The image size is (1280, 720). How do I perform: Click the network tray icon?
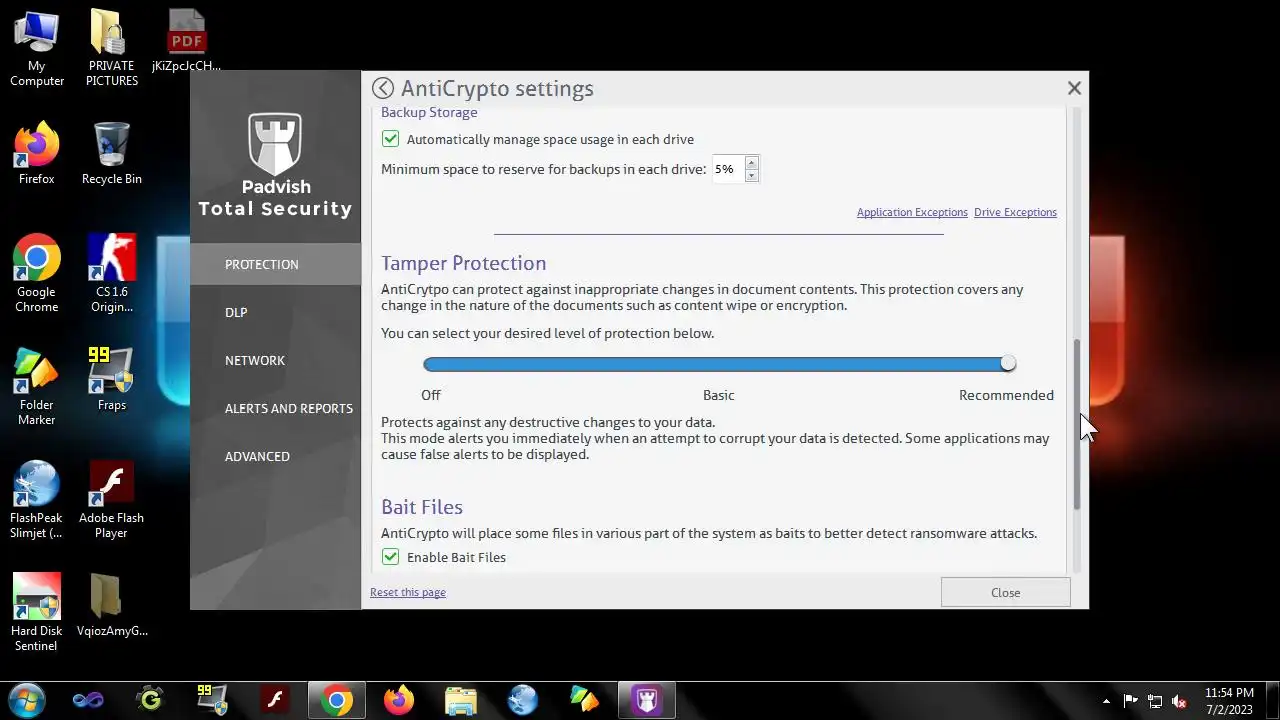tap(1155, 701)
